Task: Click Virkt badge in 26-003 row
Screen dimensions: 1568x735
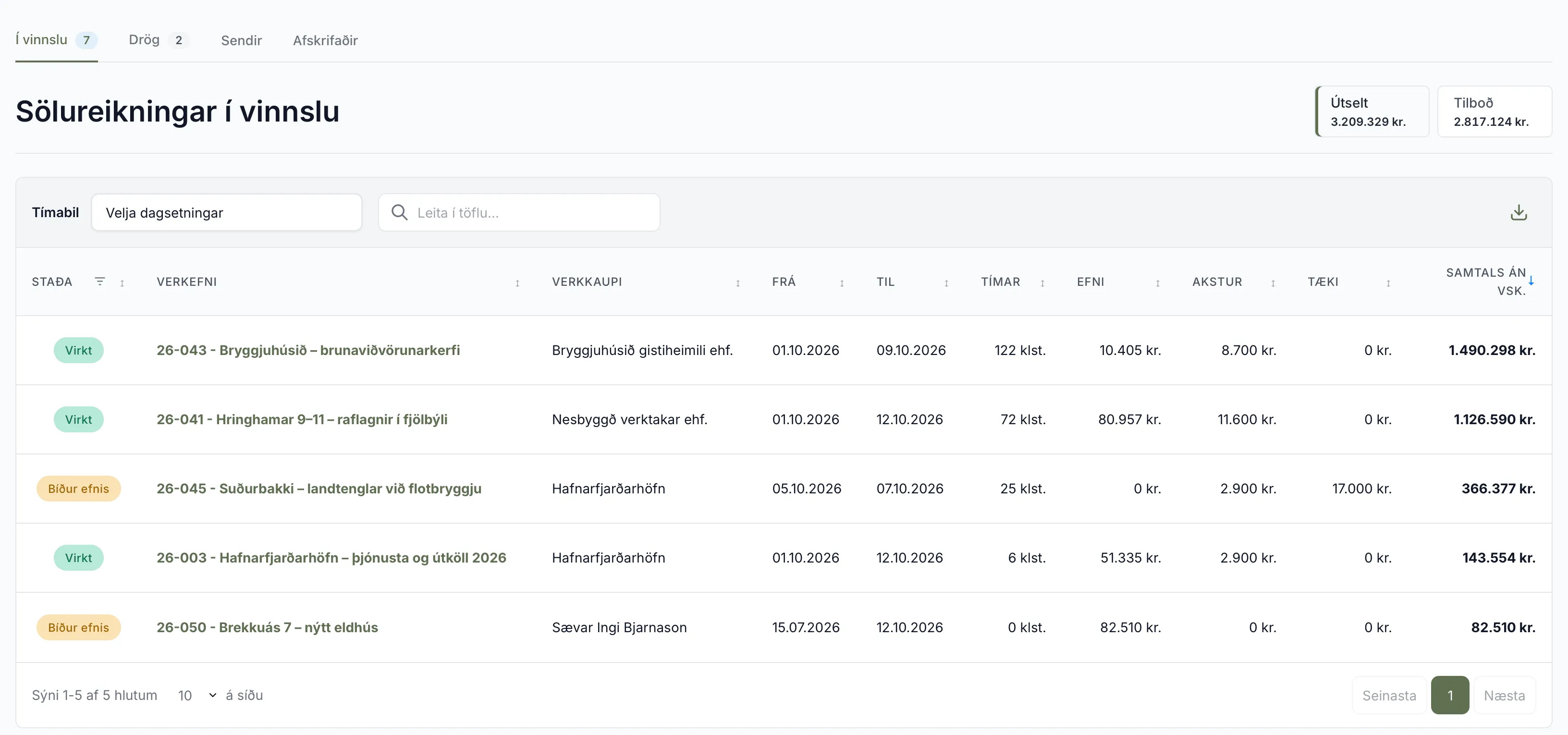Action: tap(78, 557)
